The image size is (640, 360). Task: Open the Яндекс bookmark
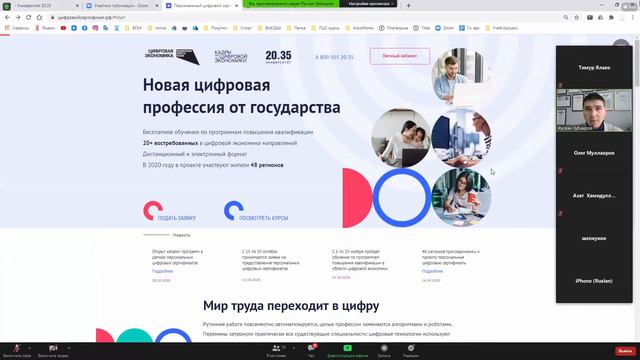(45, 28)
